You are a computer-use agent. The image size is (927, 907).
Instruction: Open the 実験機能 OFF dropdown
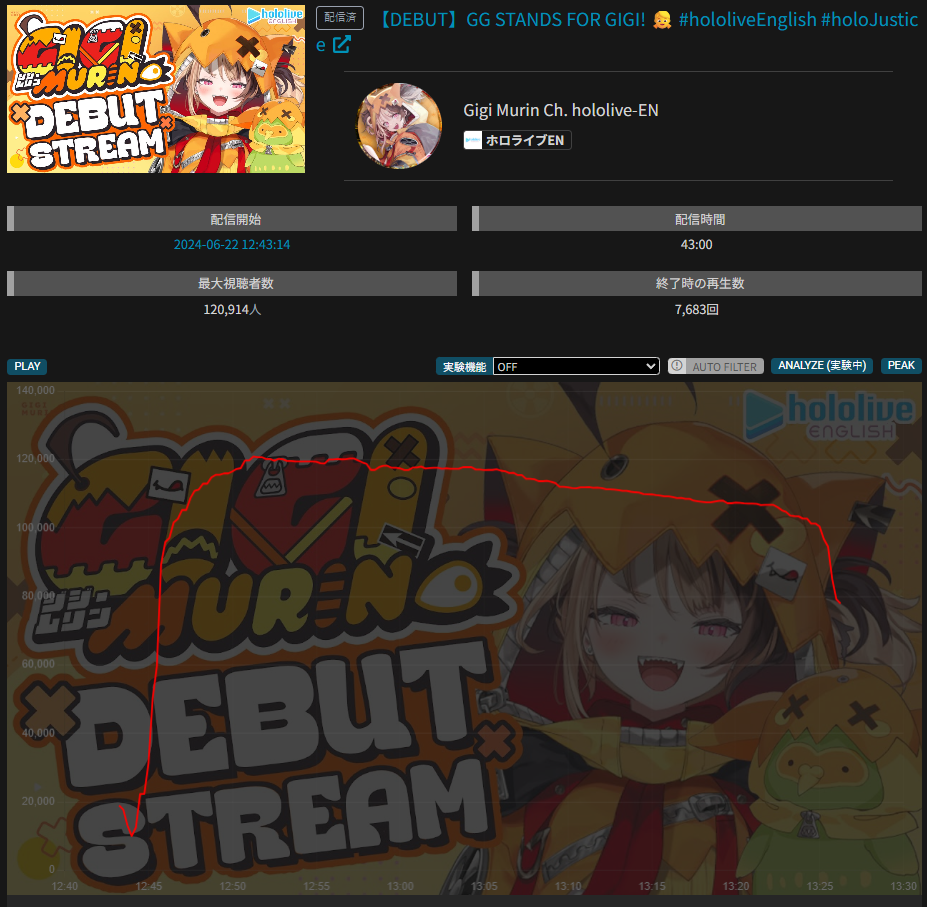coord(576,366)
